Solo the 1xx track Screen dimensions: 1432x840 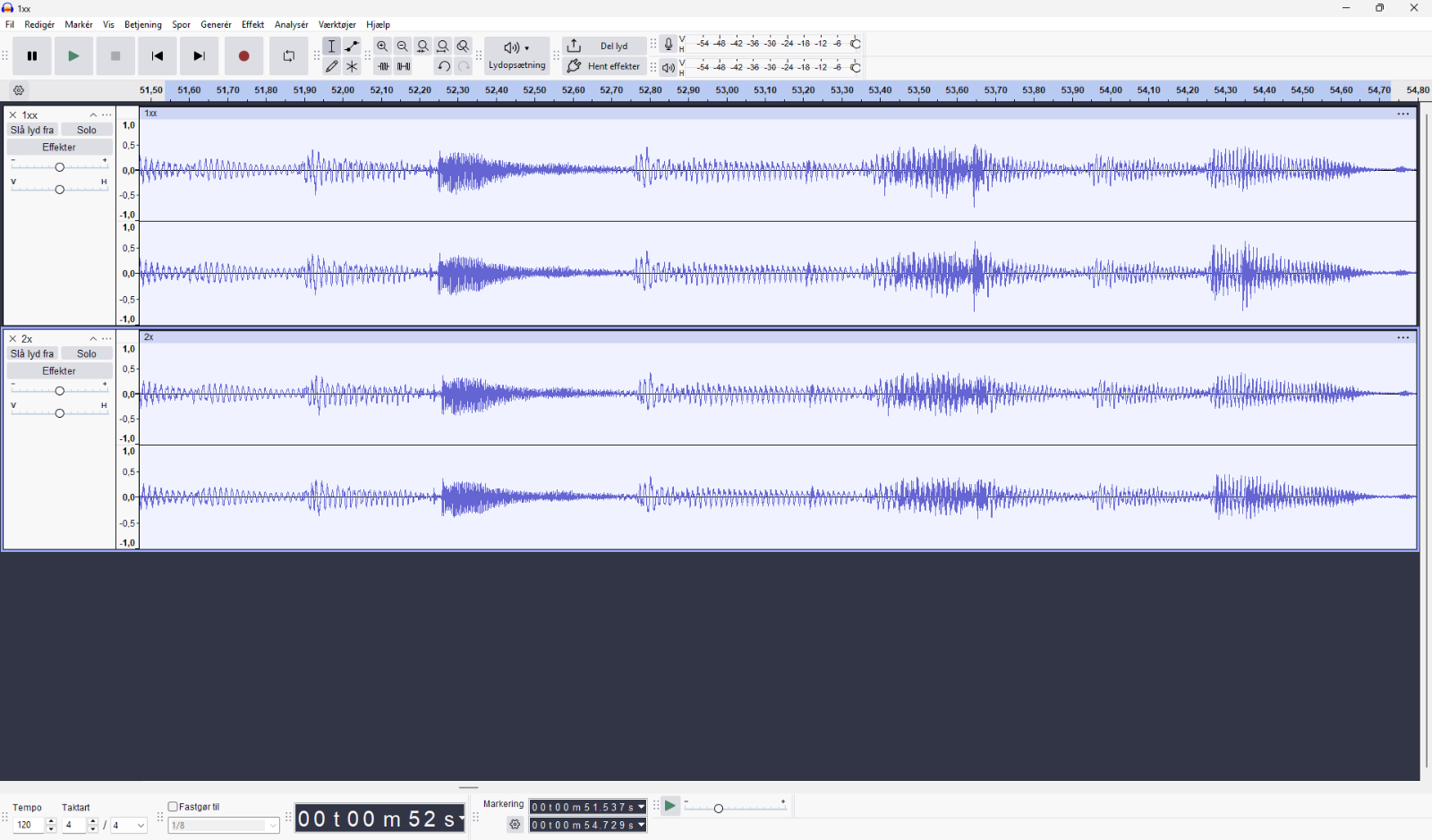(87, 131)
